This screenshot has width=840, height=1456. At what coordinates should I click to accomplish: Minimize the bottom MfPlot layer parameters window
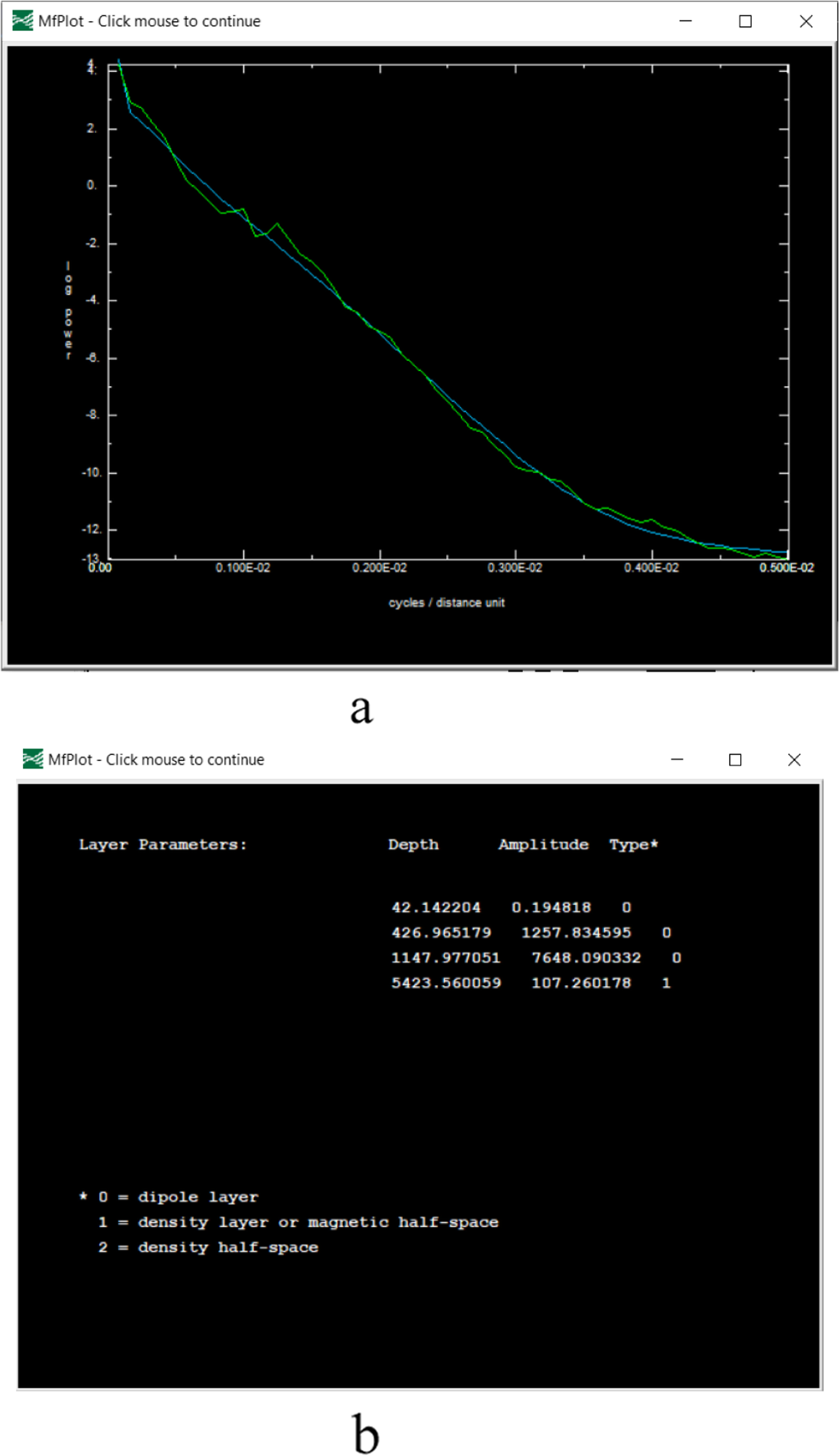[x=677, y=759]
